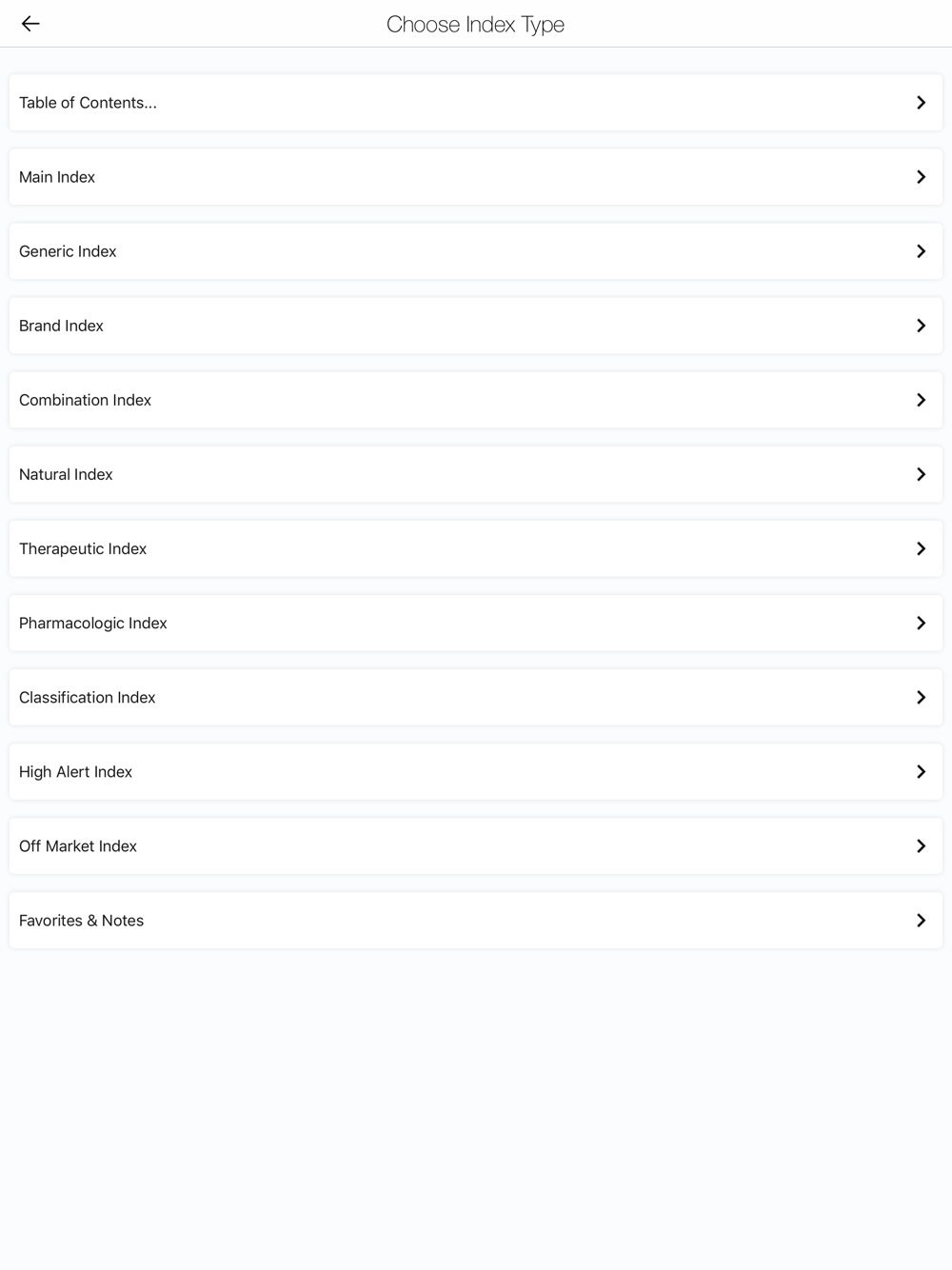Open the Generic Index list
The width and height of the screenshot is (952, 1270).
[x=475, y=251]
